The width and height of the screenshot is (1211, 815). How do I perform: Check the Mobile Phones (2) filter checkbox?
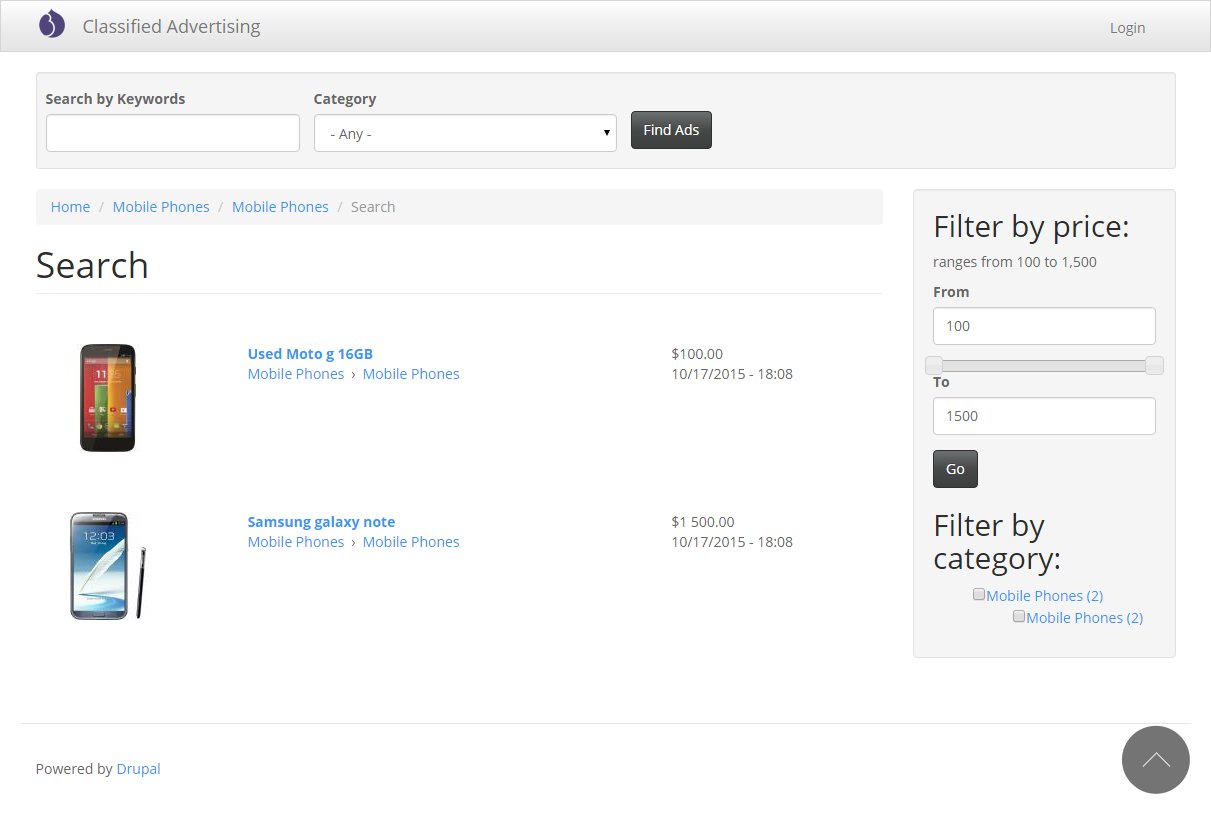point(978,594)
